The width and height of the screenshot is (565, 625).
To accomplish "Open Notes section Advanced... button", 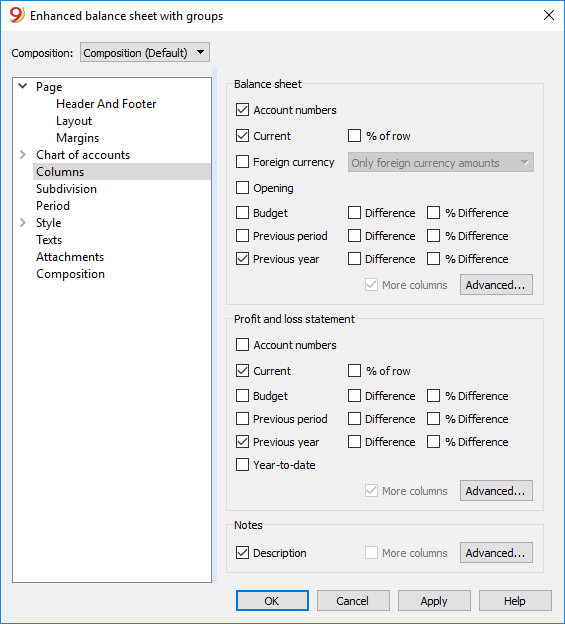I will (x=496, y=552).
